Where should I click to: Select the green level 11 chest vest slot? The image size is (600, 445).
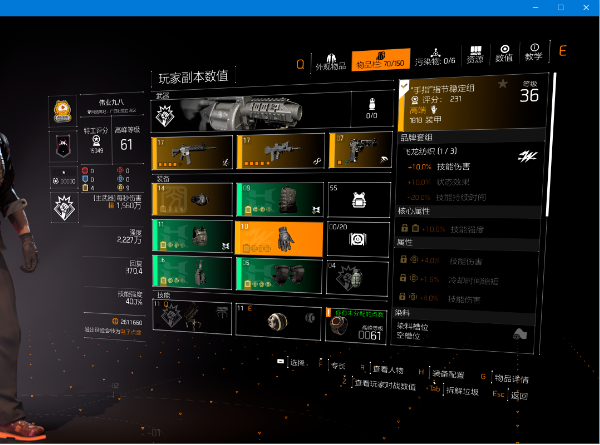point(192,236)
